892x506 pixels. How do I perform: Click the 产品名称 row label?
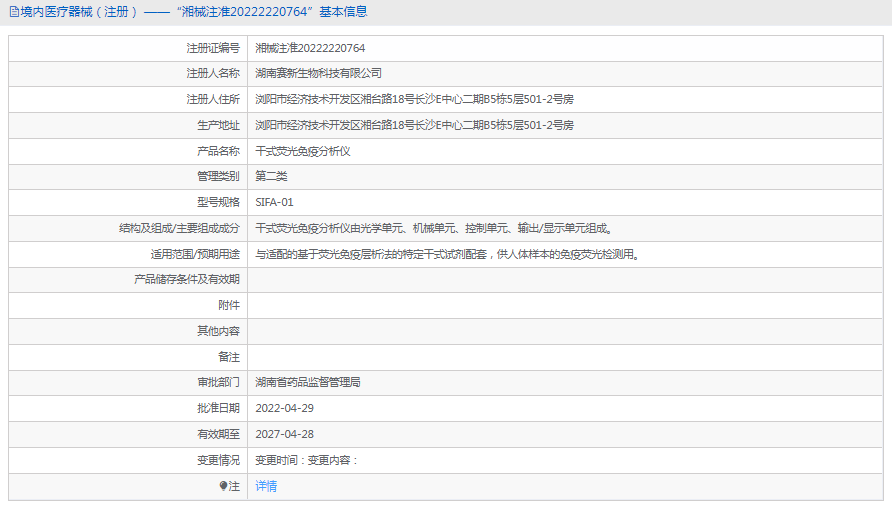point(218,151)
